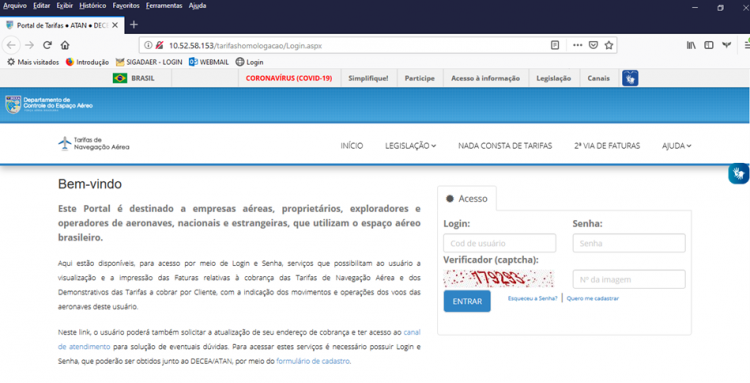This screenshot has width=750, height=383.
Task: Click the browser forward arrow
Action: click(29, 45)
